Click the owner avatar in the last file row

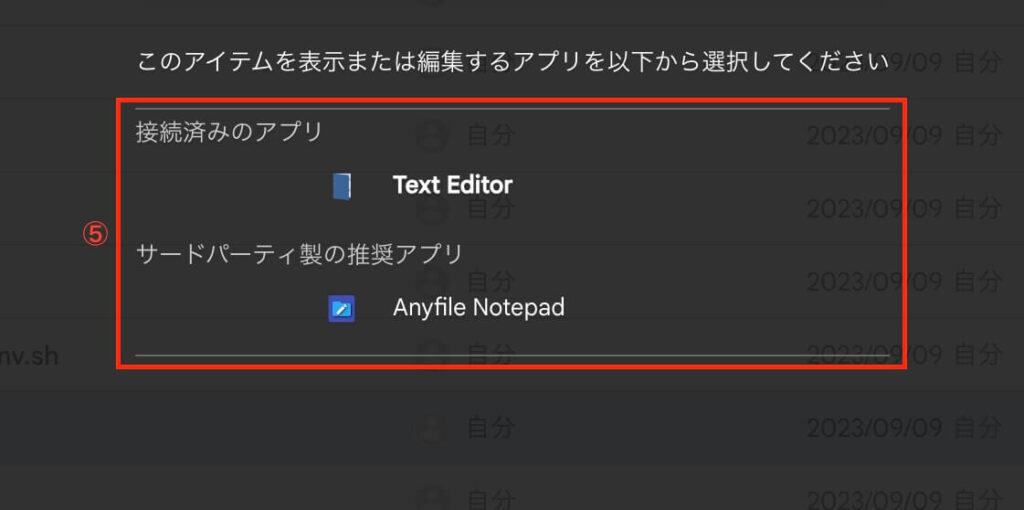coord(431,497)
